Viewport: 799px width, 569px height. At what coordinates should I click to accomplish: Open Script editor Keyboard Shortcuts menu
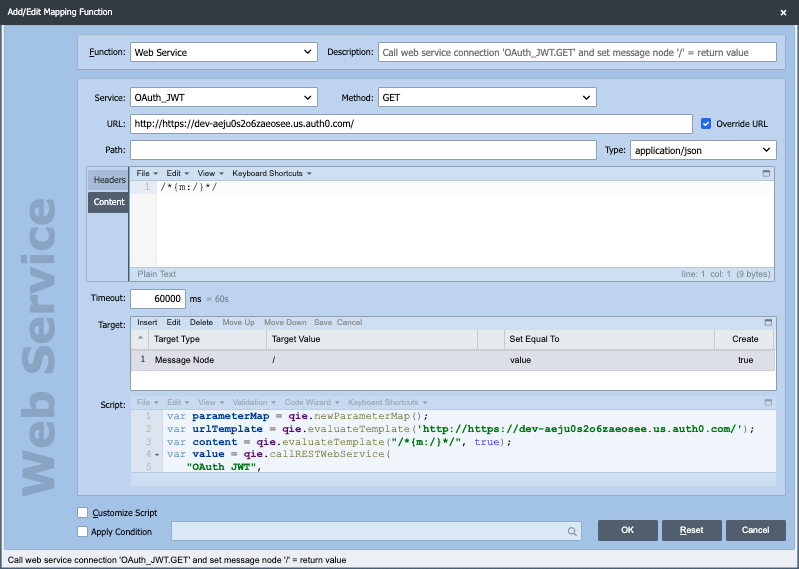pos(387,402)
